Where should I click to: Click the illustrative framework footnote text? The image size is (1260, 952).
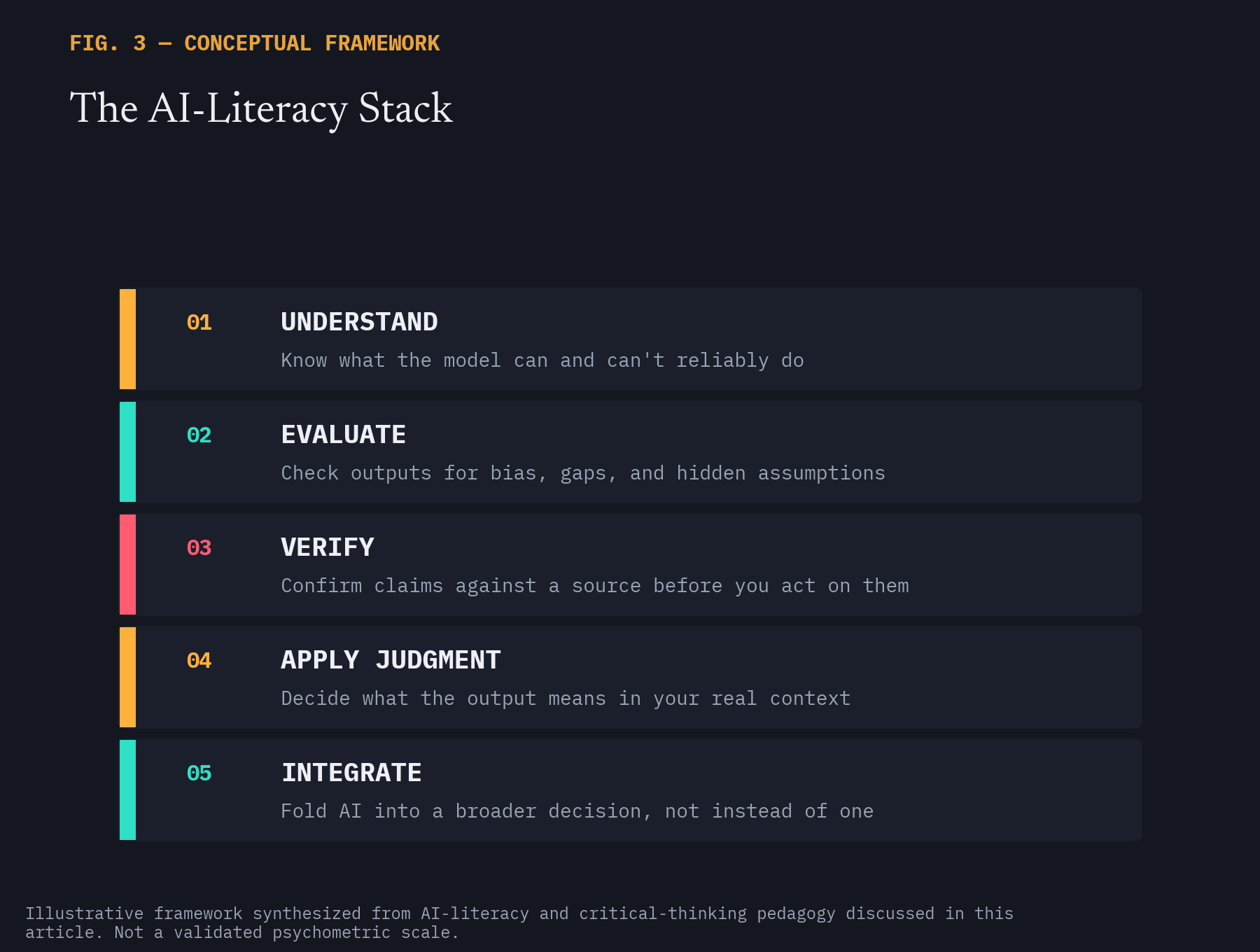pyautogui.click(x=519, y=923)
